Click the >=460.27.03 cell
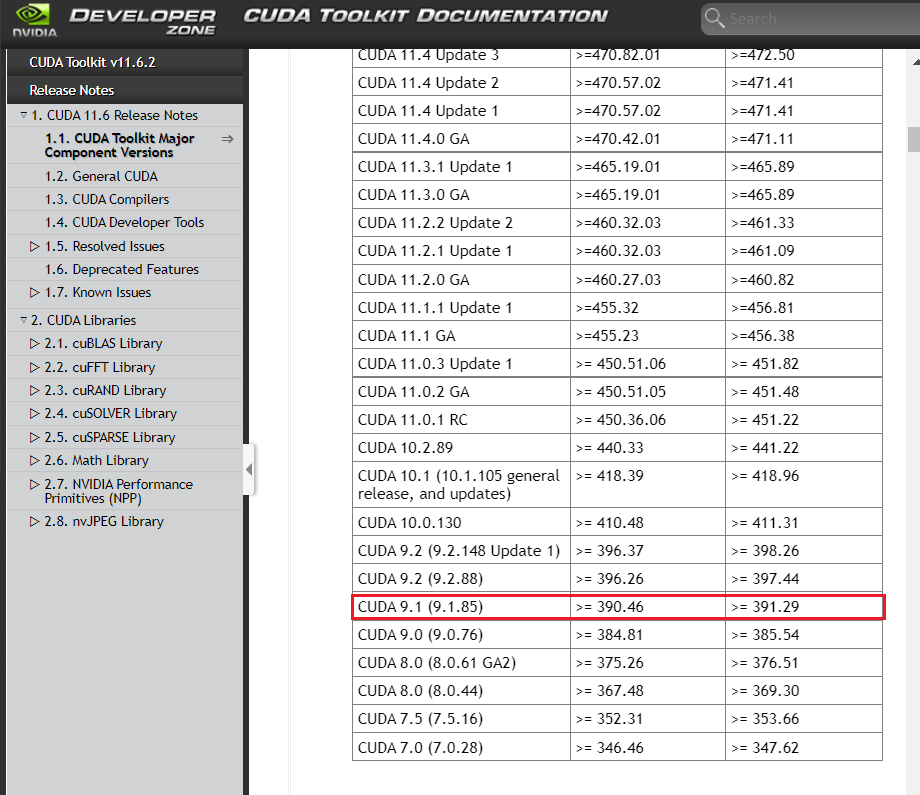920x795 pixels. click(648, 279)
